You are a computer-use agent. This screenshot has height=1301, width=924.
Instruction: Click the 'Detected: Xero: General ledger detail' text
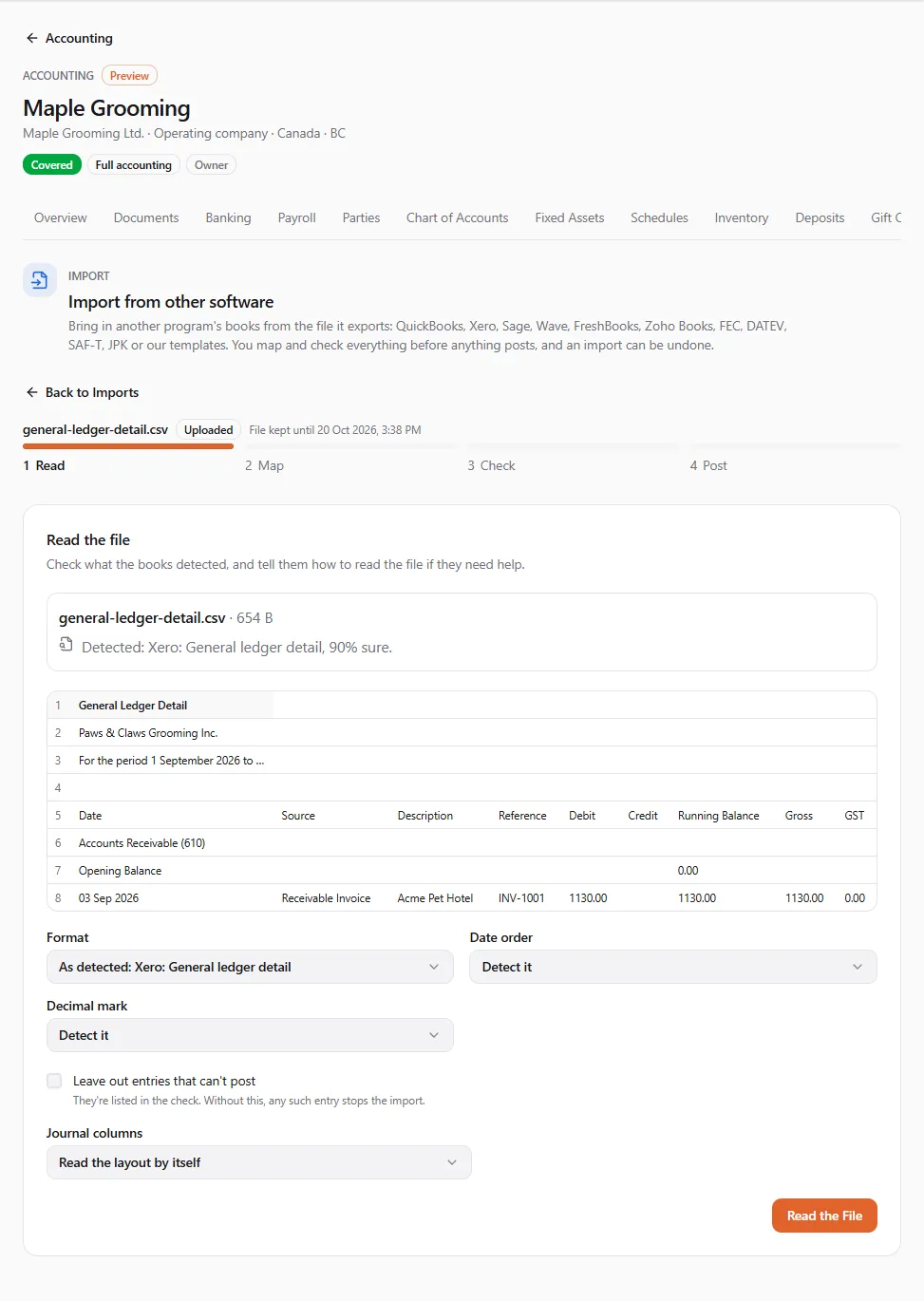(236, 647)
